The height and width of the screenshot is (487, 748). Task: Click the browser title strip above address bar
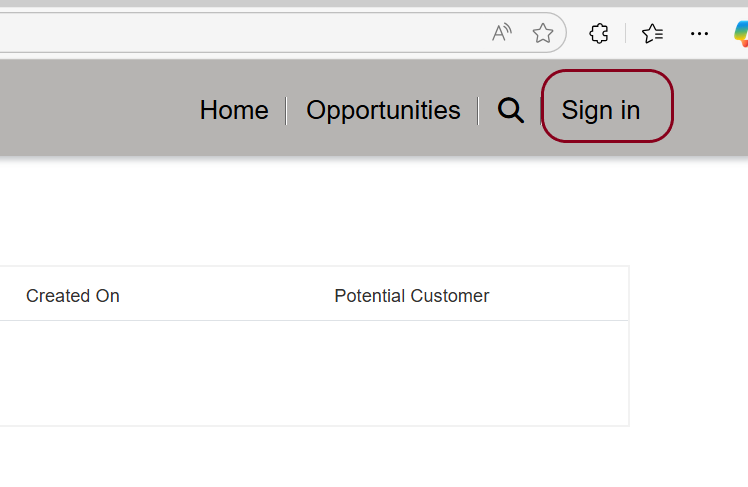(374, 3)
